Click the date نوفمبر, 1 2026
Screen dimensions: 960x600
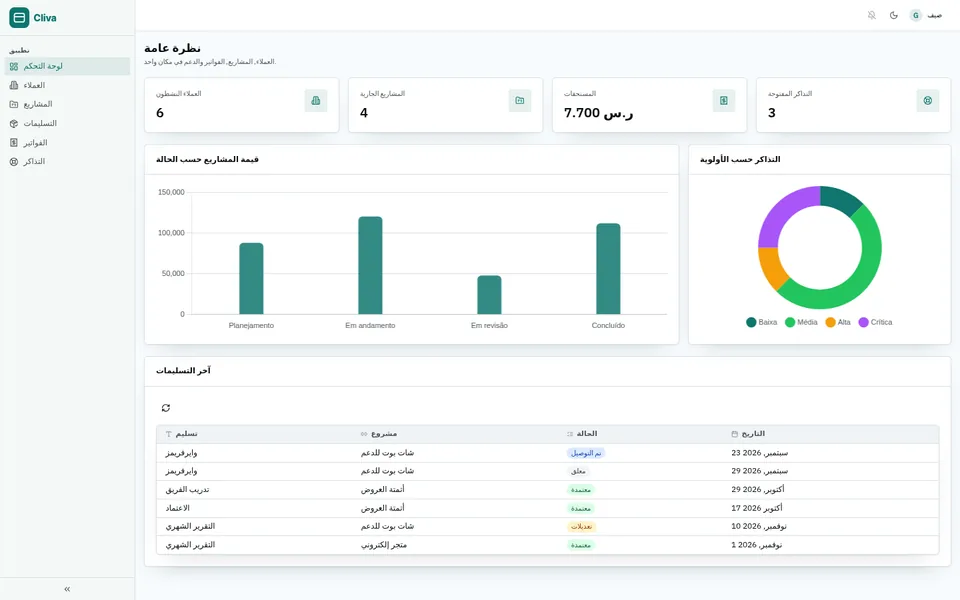tap(757, 544)
